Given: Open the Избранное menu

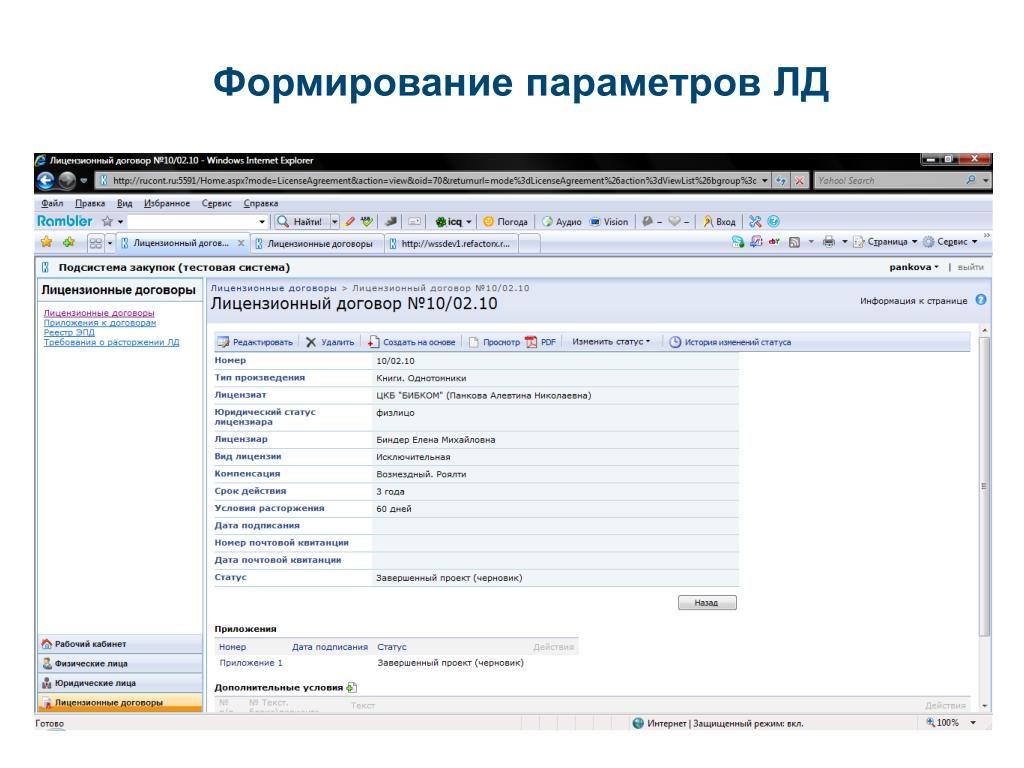Looking at the screenshot, I should (167, 203).
